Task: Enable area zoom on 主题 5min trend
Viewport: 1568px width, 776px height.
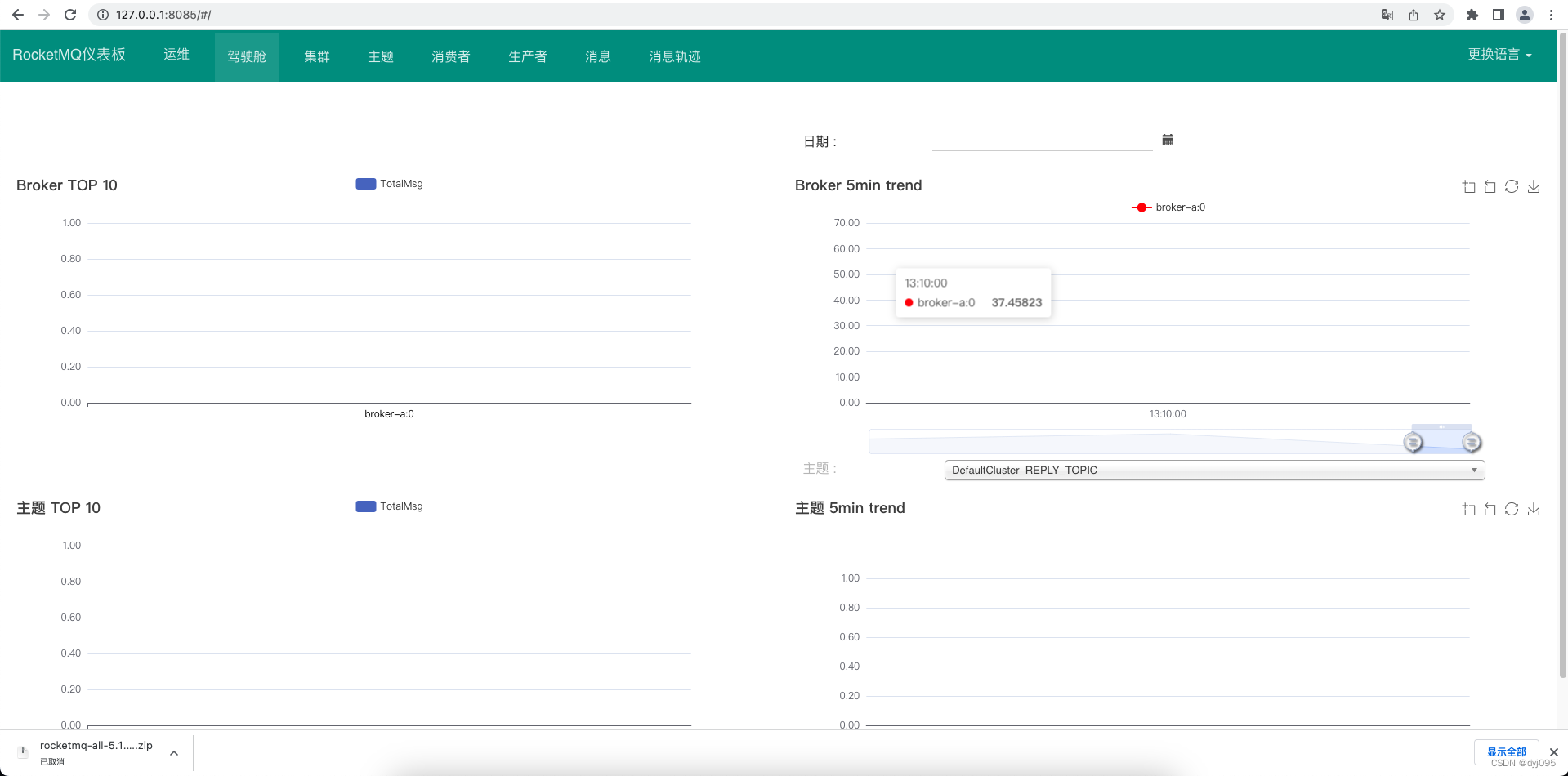Action: 1468,509
